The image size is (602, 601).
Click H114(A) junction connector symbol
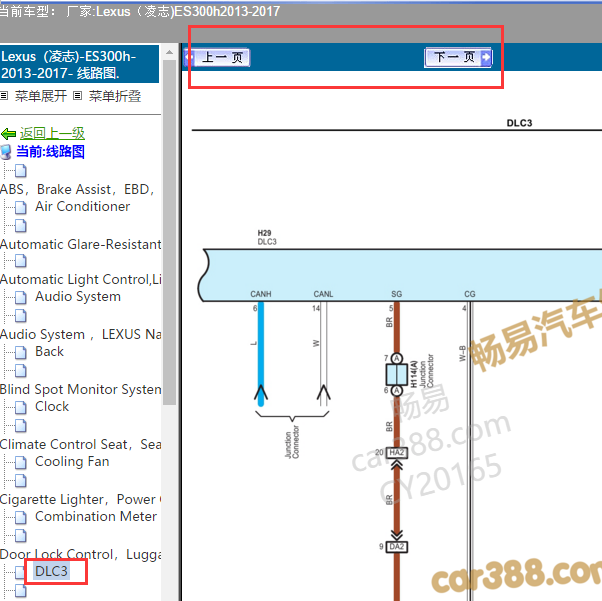pyautogui.click(x=397, y=374)
